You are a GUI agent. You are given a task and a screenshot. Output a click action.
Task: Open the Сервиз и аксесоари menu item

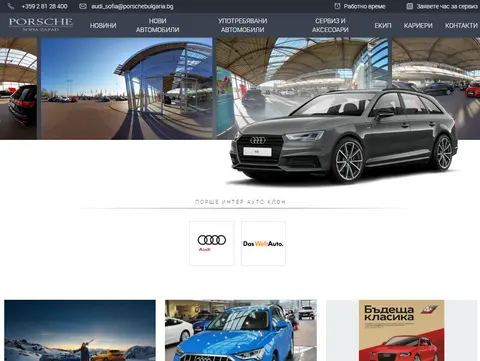pos(330,25)
